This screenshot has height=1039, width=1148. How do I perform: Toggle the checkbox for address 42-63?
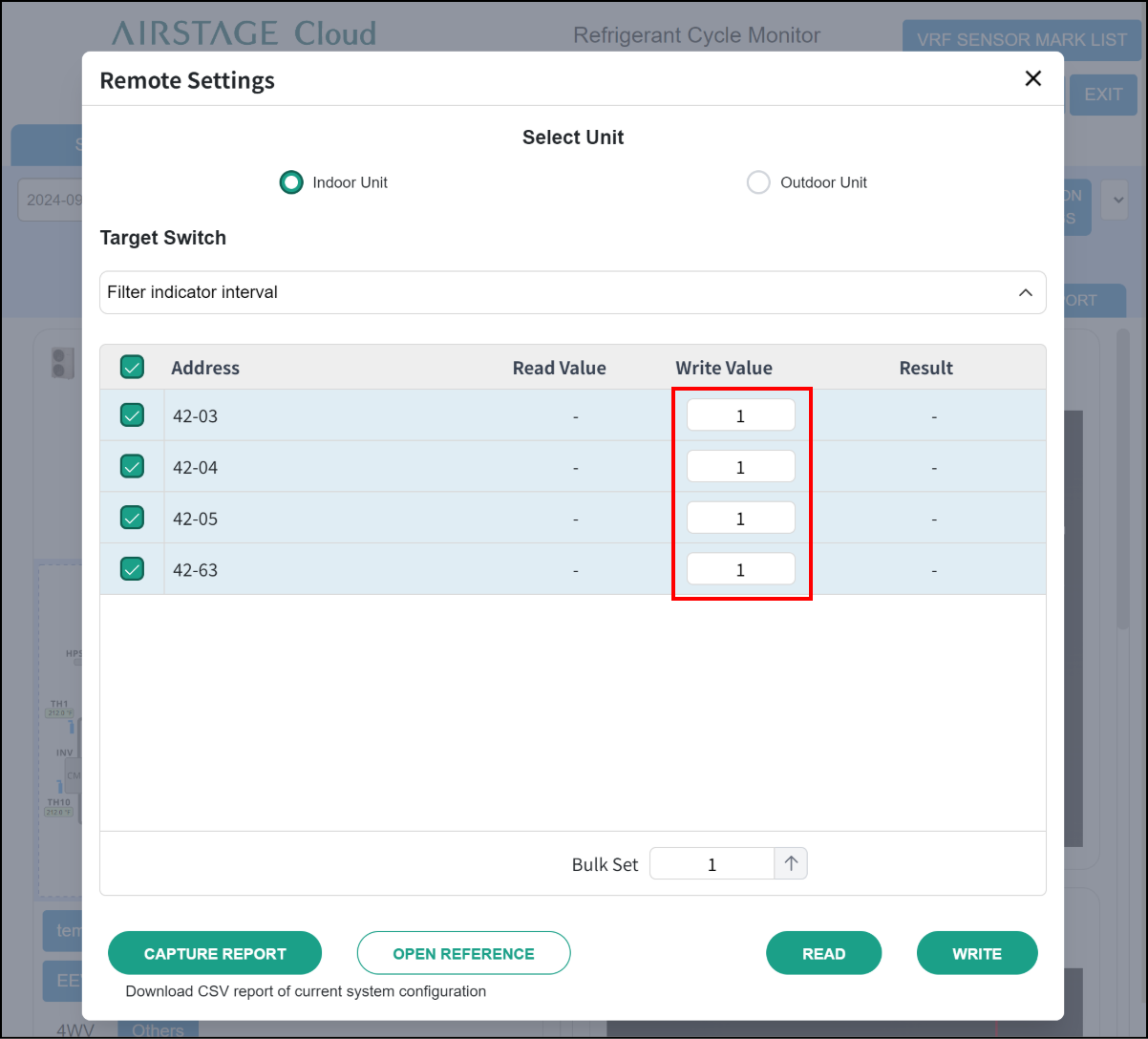pos(132,569)
